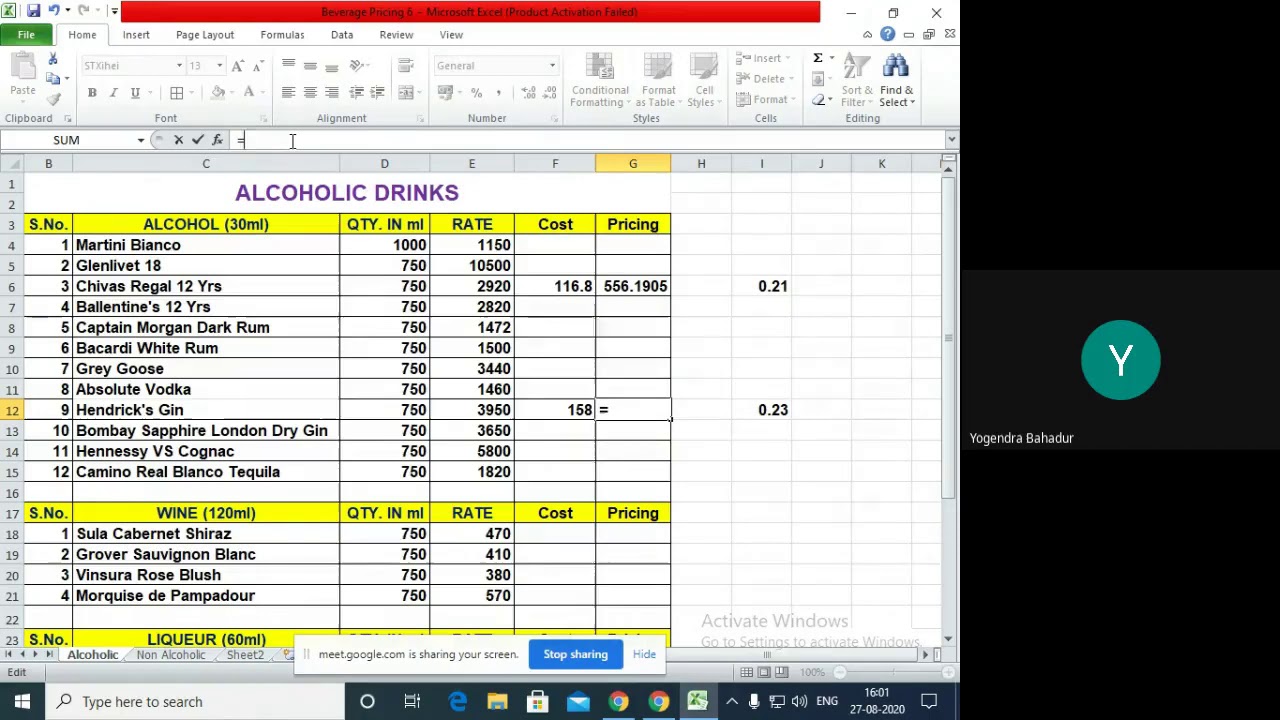1280x720 pixels.
Task: Click the Fill Color bucket icon
Action: 218,93
